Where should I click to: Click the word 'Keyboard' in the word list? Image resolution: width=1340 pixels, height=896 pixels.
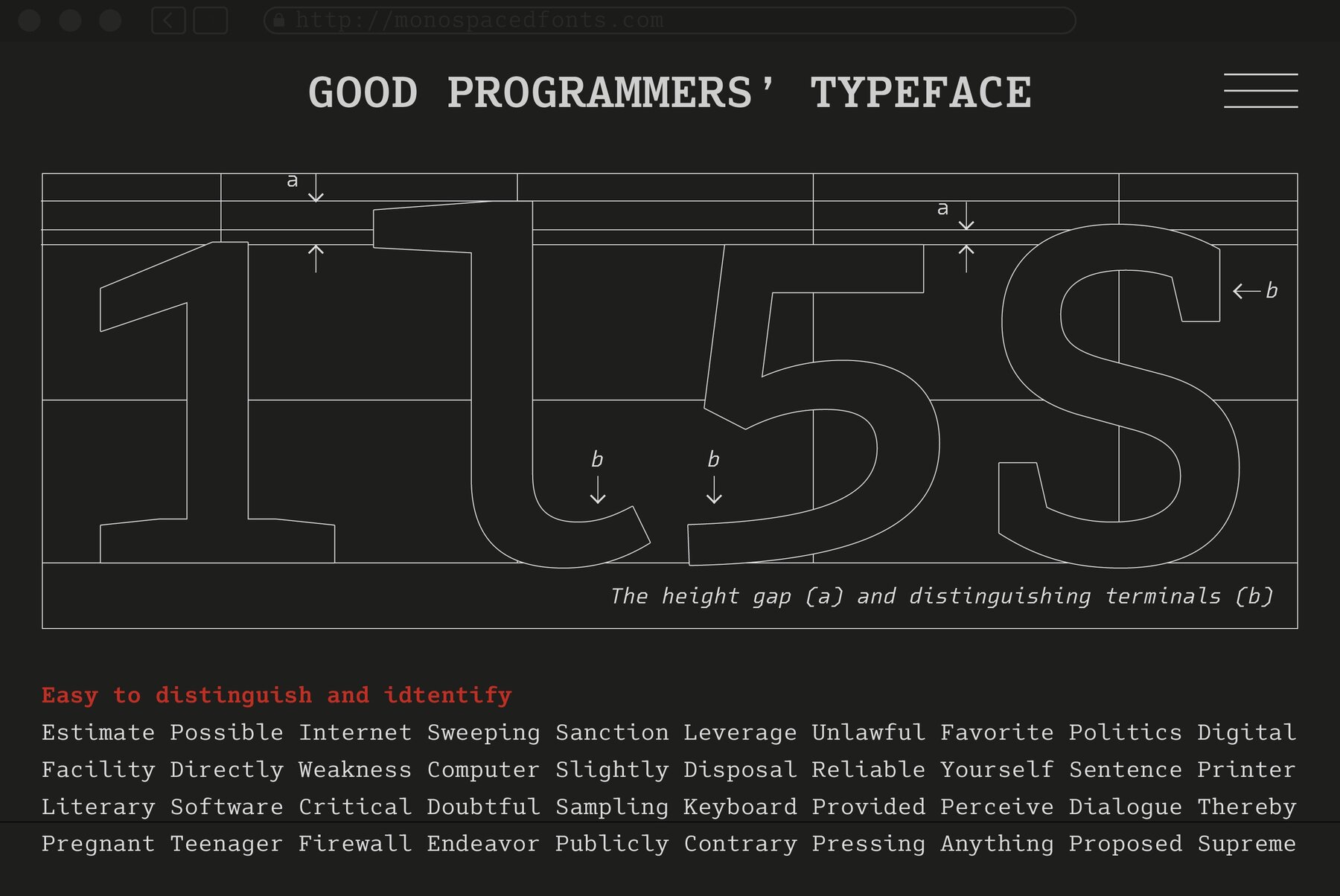741,807
